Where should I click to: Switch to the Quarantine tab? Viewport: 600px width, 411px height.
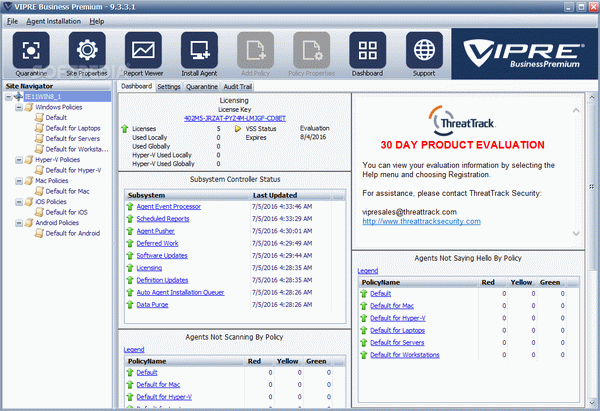pyautogui.click(x=202, y=87)
